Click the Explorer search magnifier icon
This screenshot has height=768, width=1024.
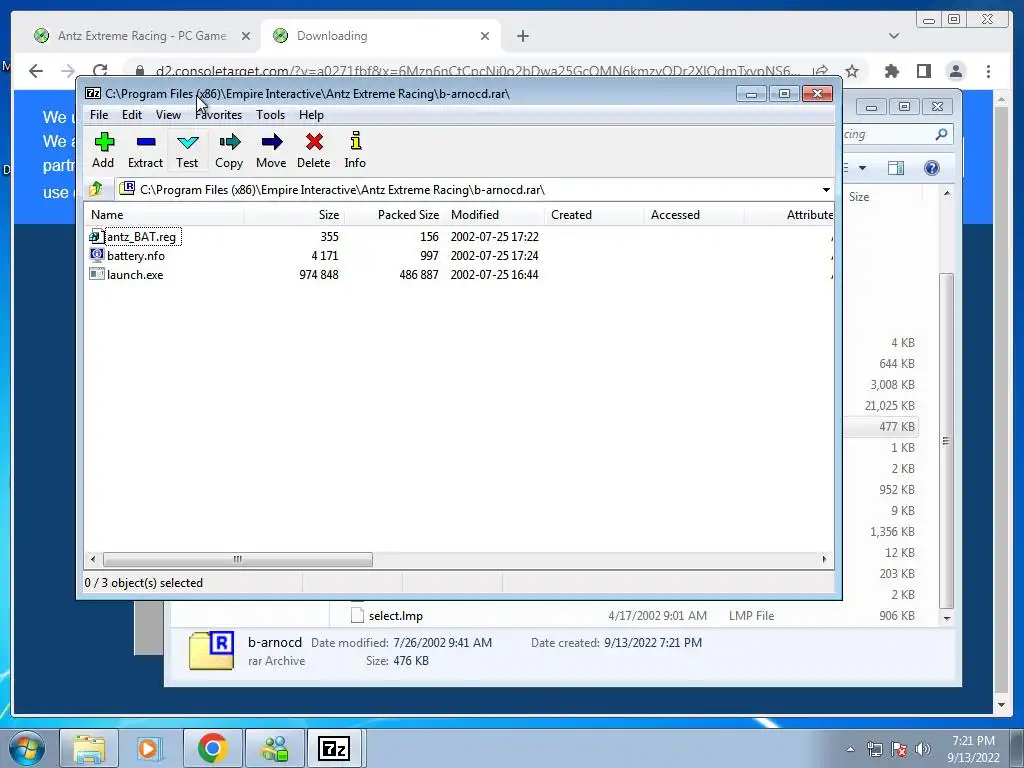pos(941,134)
